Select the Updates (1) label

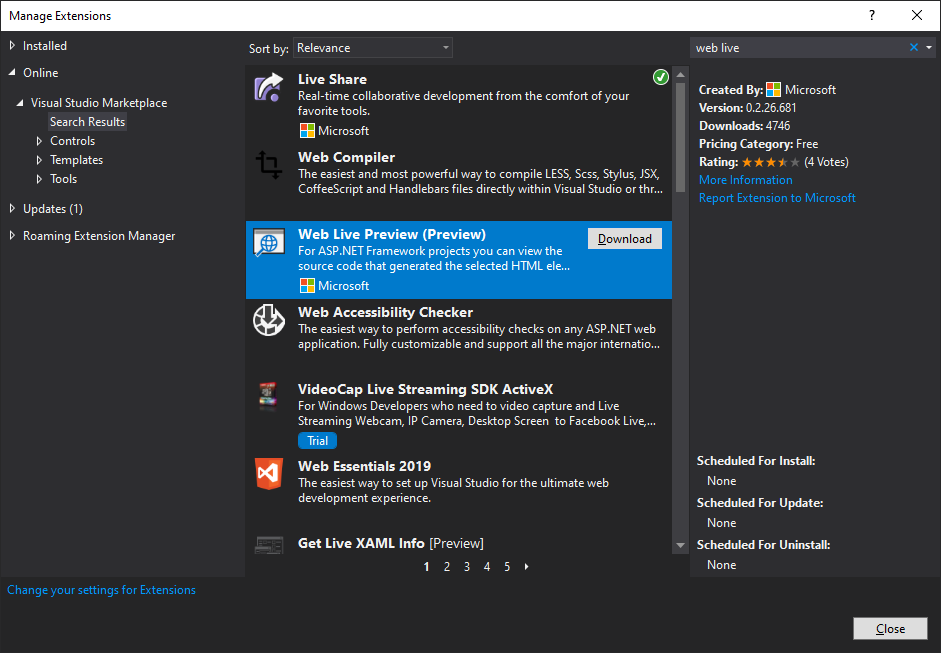coord(53,209)
